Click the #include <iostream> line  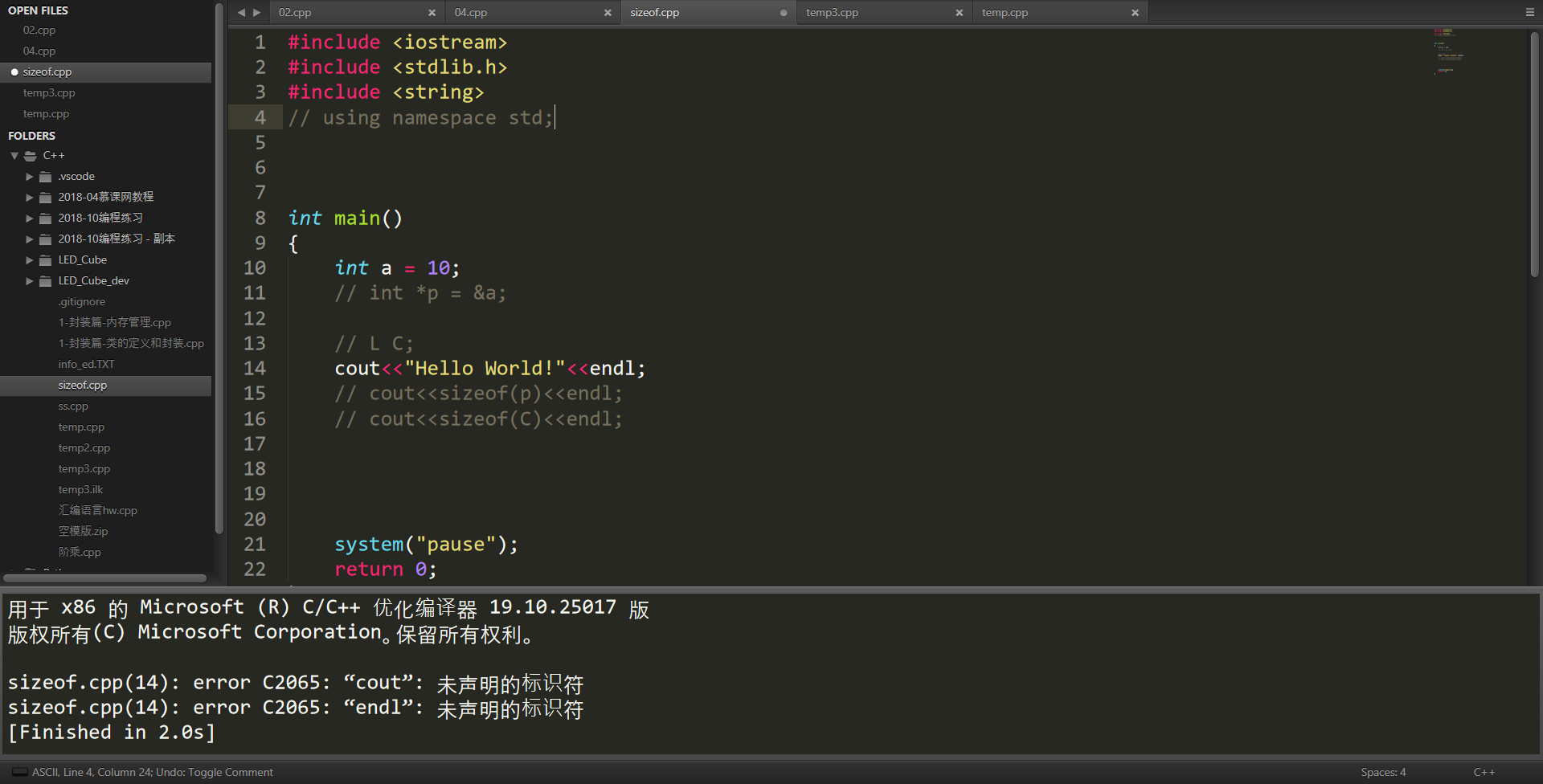[x=397, y=42]
